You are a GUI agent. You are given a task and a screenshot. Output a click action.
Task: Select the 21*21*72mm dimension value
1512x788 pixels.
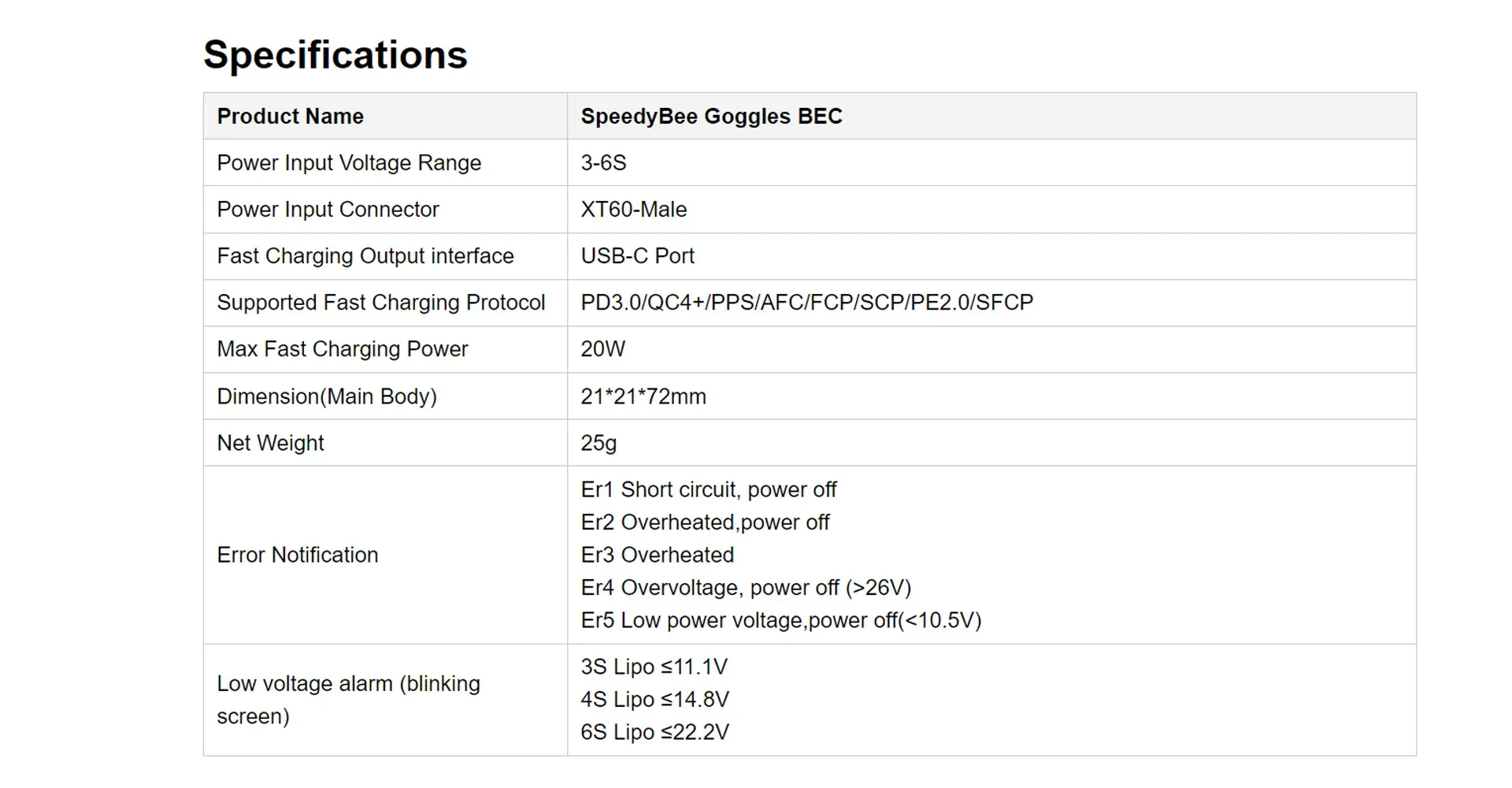643,396
